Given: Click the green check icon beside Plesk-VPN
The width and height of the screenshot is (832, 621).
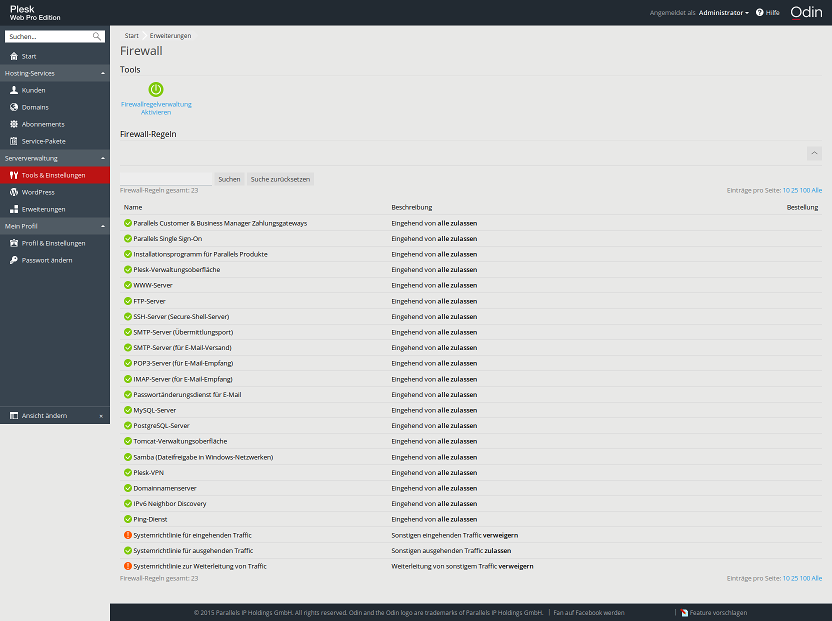Looking at the screenshot, I should 127,472.
